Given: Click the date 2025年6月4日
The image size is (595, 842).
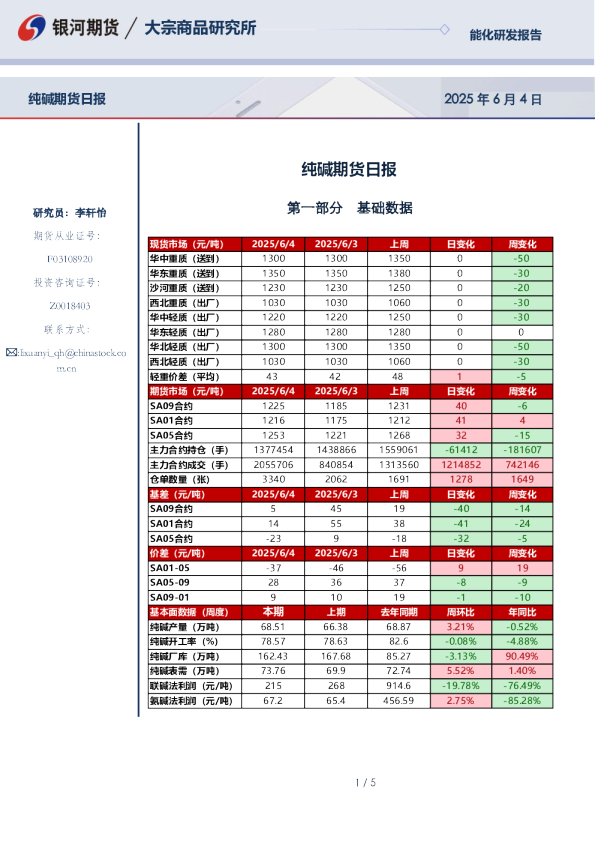Looking at the screenshot, I should (x=492, y=99).
